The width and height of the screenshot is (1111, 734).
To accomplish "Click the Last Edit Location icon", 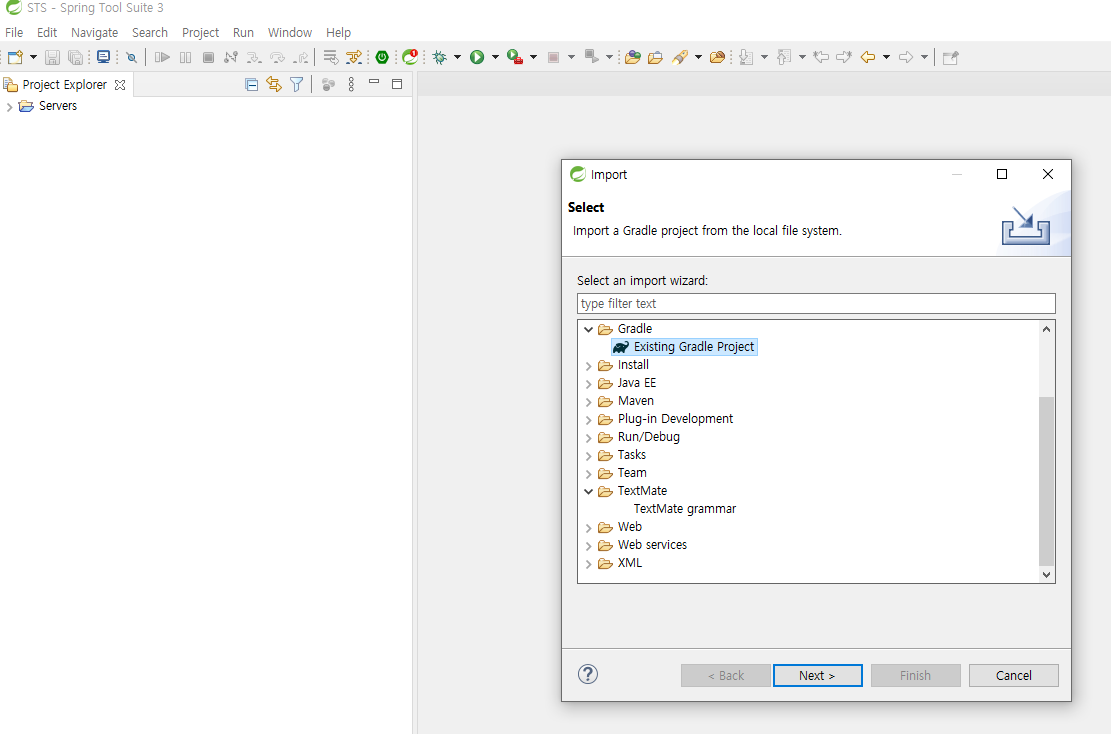I will click(x=821, y=57).
